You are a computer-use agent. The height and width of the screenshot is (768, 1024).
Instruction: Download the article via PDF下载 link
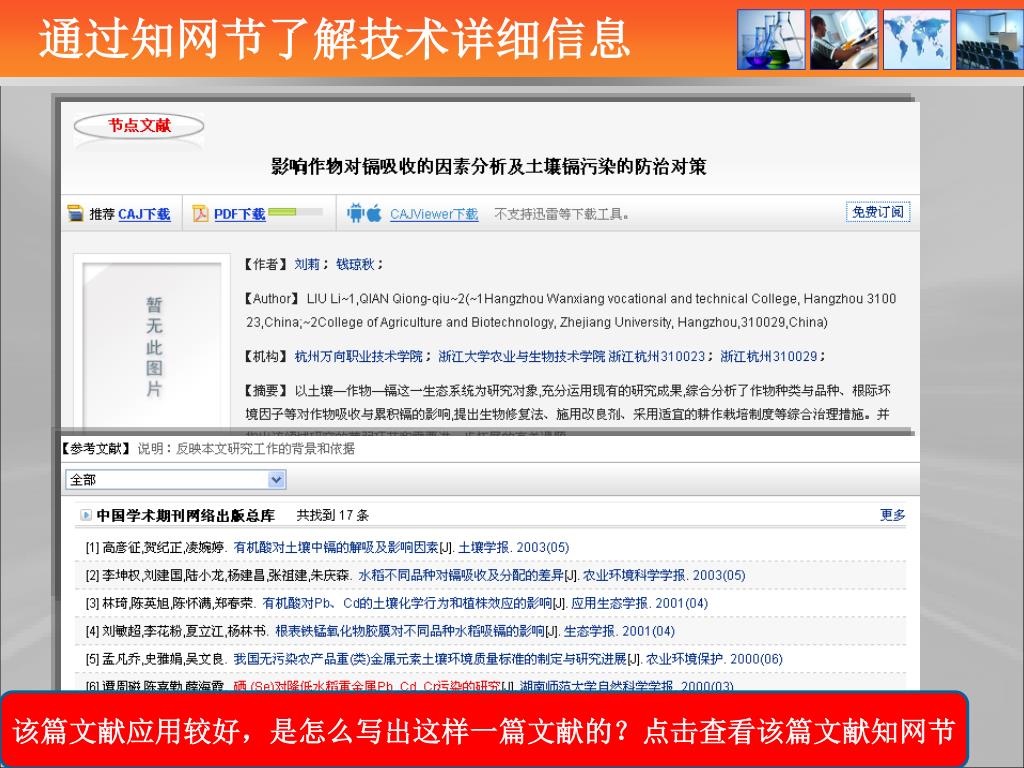[240, 214]
